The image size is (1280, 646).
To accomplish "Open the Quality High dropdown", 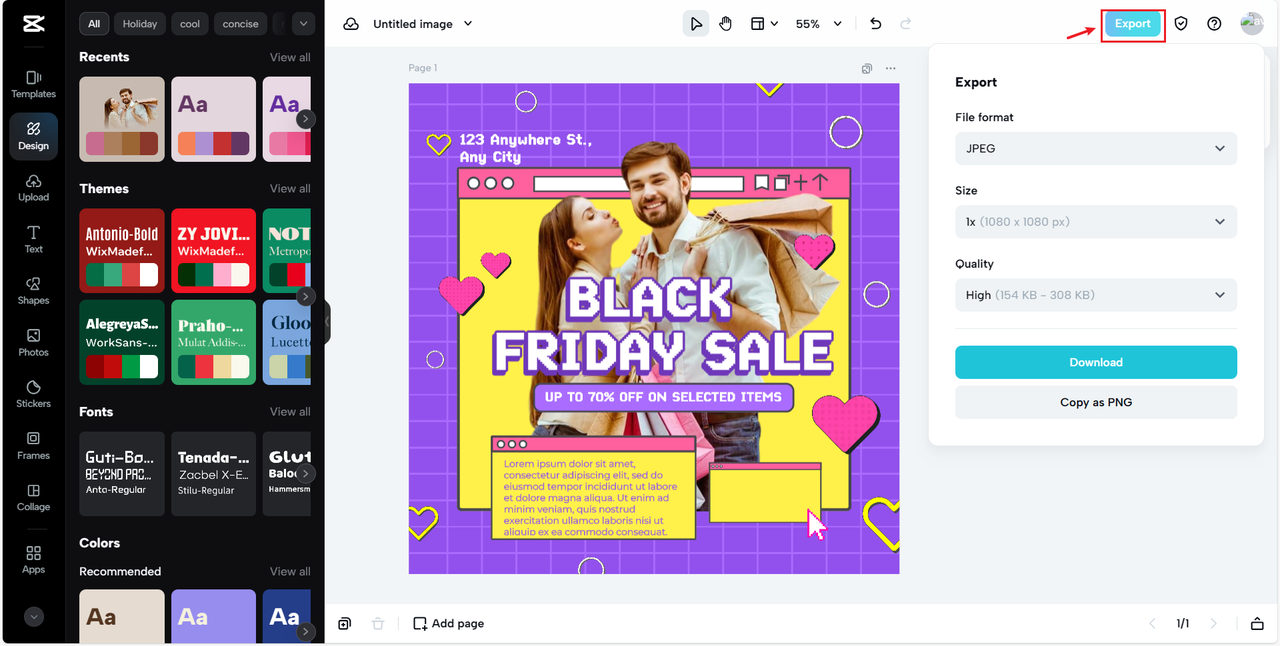I will tap(1096, 295).
